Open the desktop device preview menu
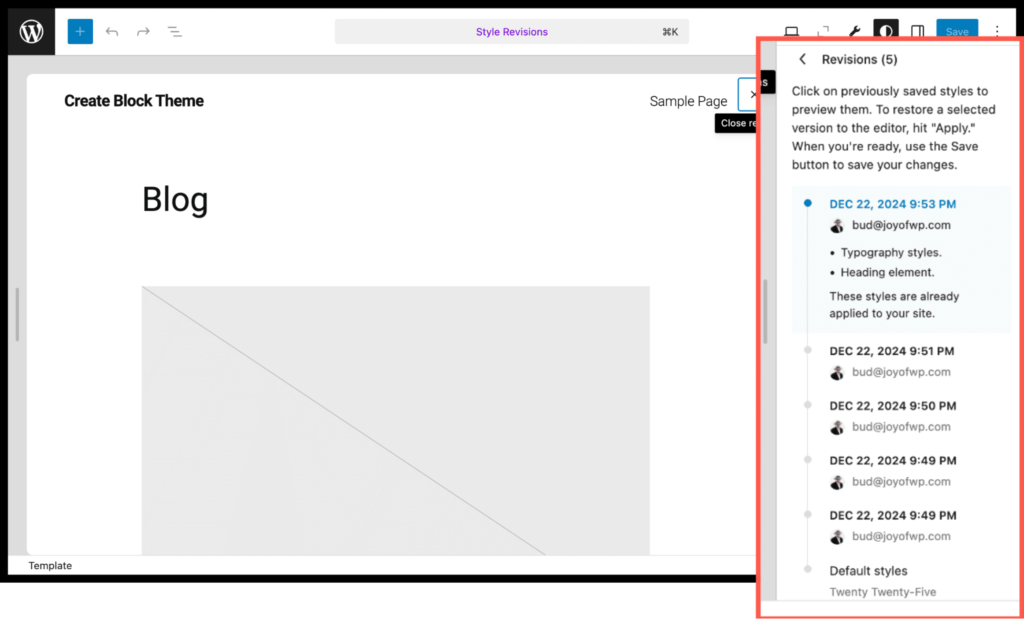The width and height of the screenshot is (1024, 619). click(x=792, y=31)
